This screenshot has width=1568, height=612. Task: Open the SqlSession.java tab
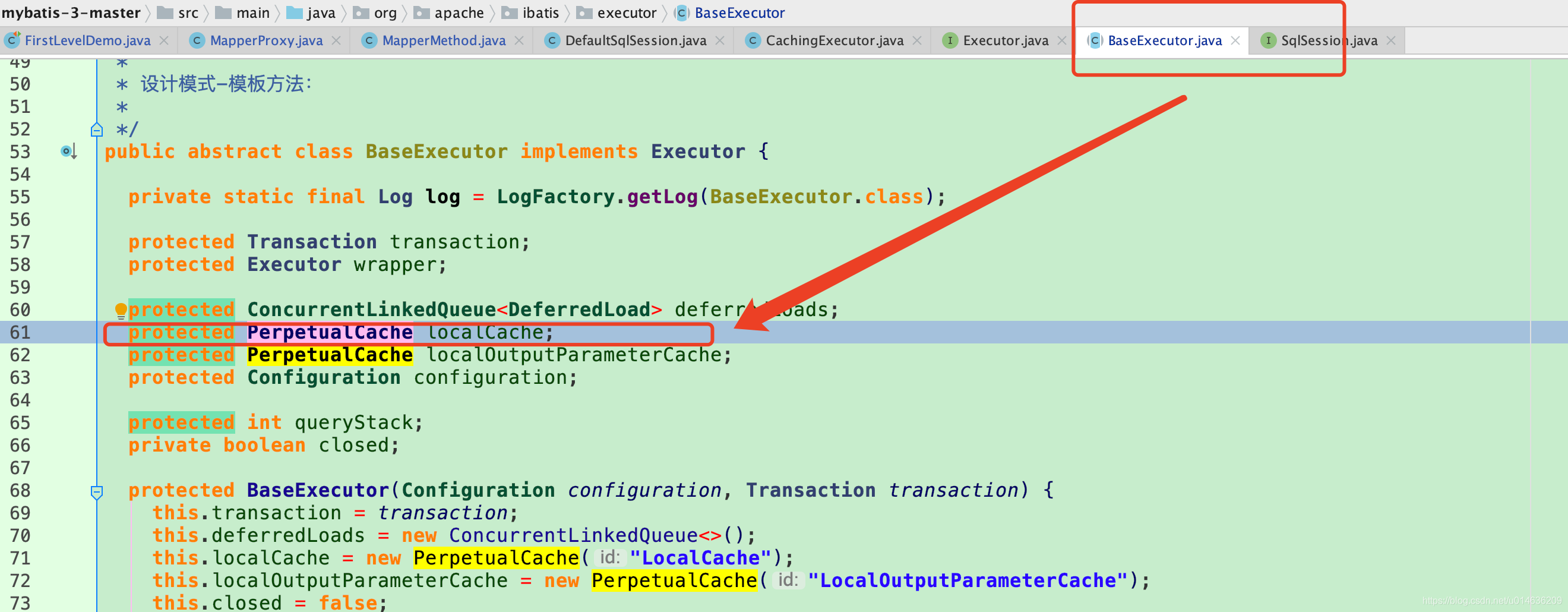click(1329, 41)
